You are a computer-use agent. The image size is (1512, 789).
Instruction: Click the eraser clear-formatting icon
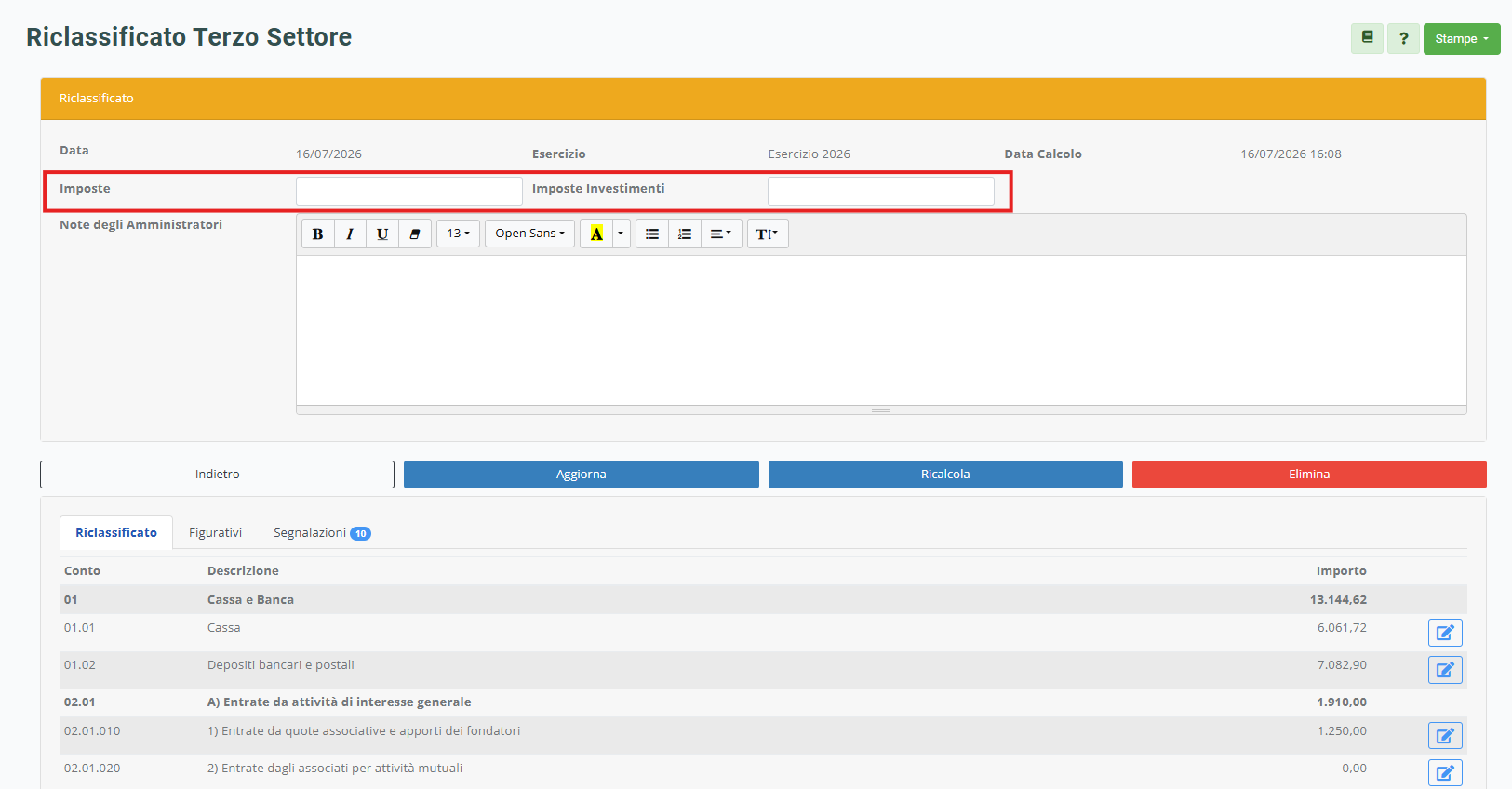coord(415,234)
